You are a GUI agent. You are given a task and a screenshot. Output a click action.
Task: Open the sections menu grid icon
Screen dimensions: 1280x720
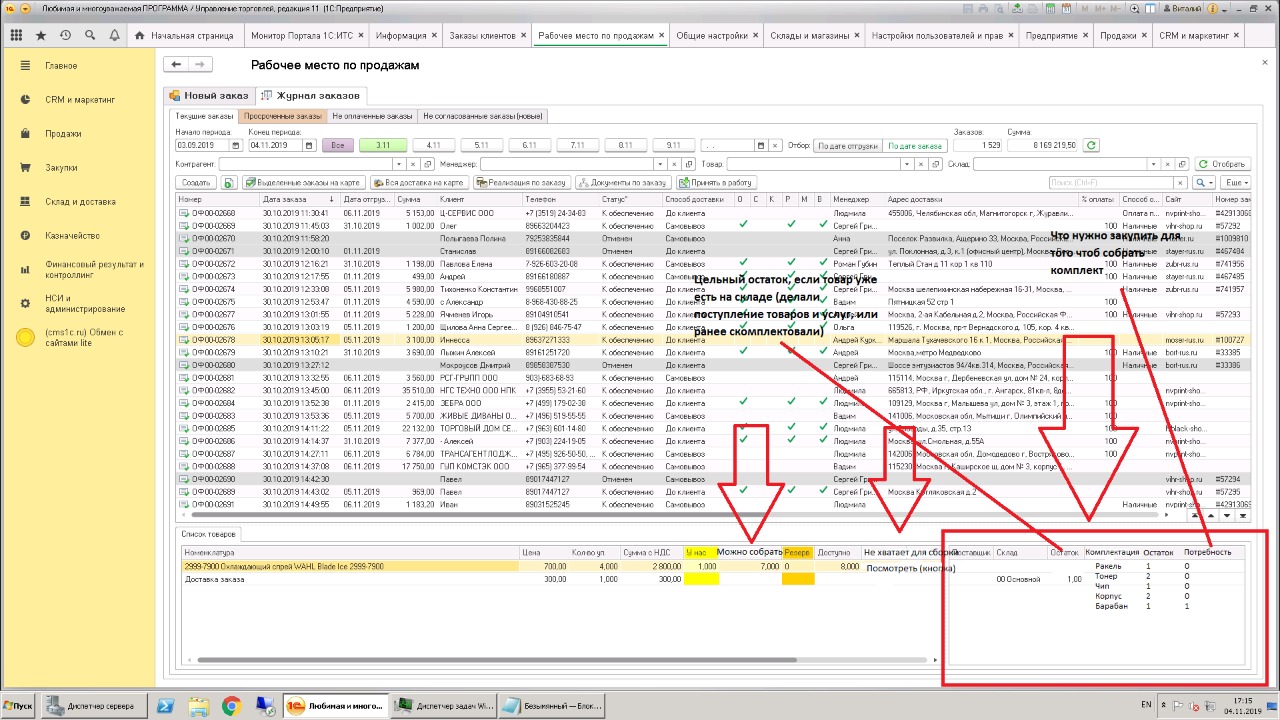tap(16, 35)
